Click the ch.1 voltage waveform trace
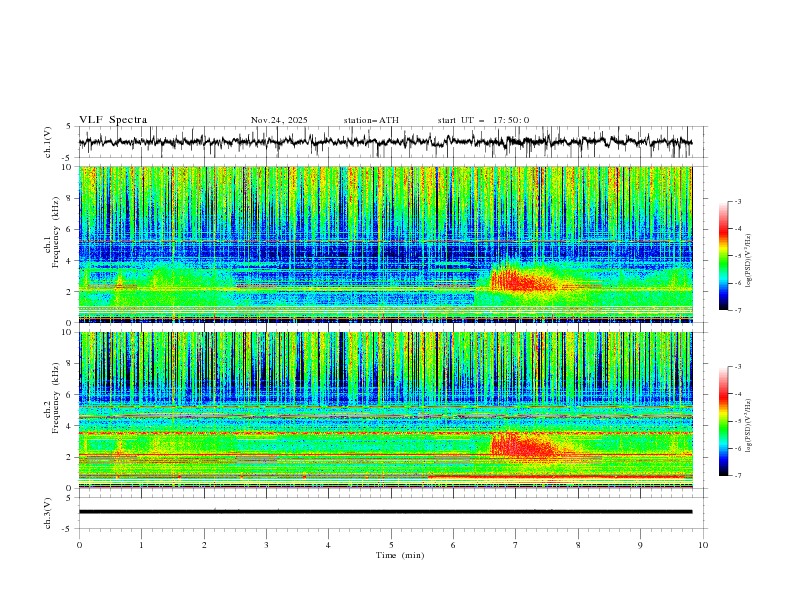The width and height of the screenshot is (792, 612). [385, 142]
